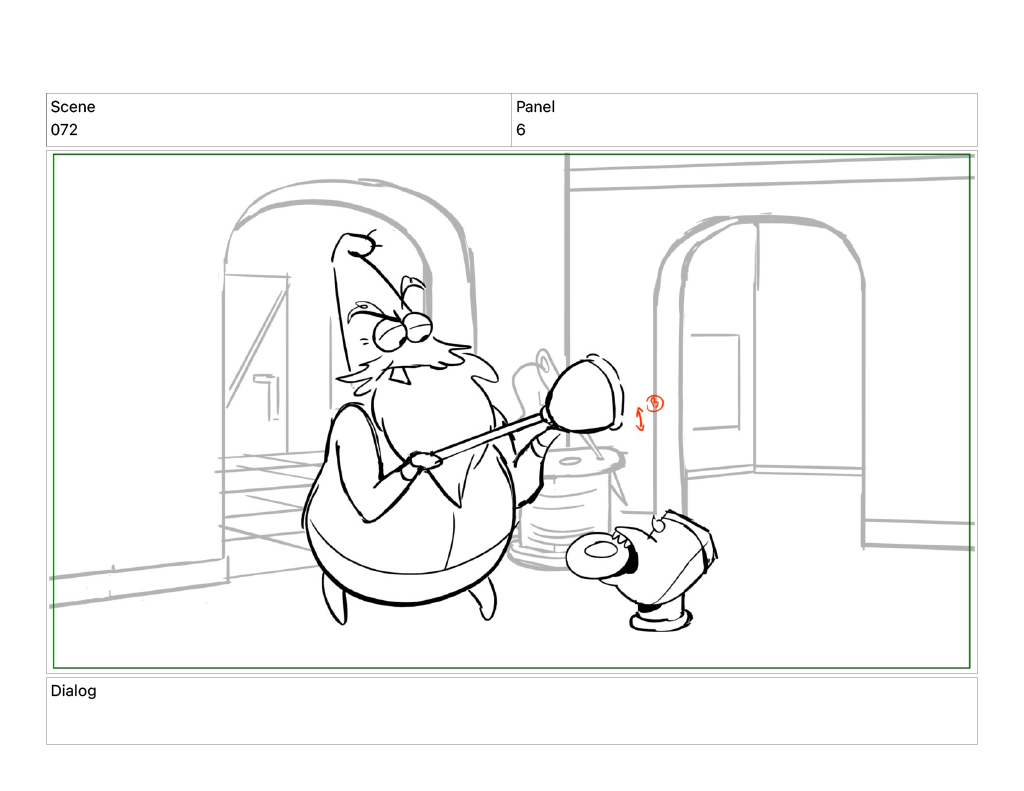Select the scene number 072
Screen dimensions: 1024x791
pyautogui.click(x=64, y=130)
